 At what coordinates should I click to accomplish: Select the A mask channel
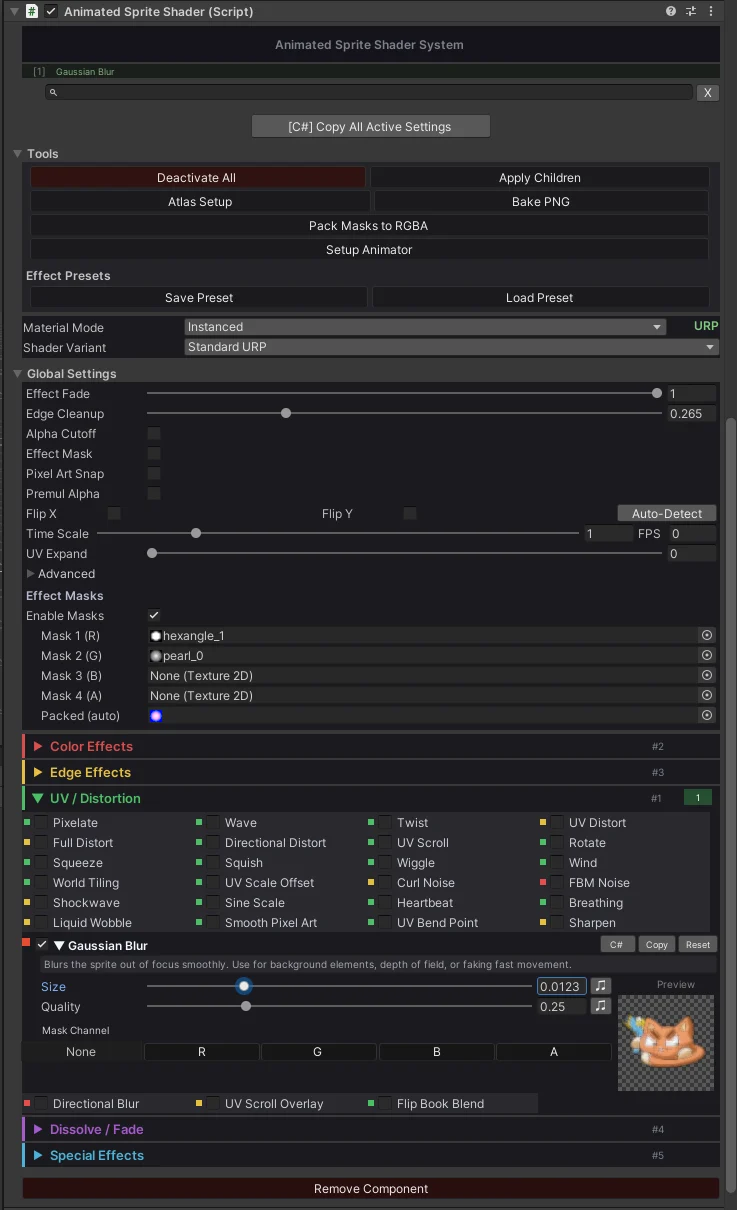(x=554, y=1051)
